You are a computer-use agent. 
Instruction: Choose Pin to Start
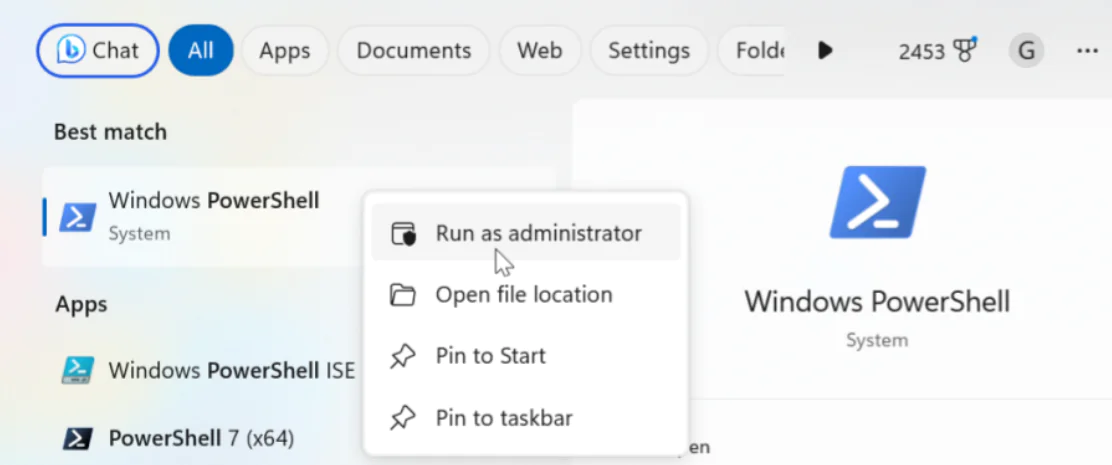(x=526, y=355)
